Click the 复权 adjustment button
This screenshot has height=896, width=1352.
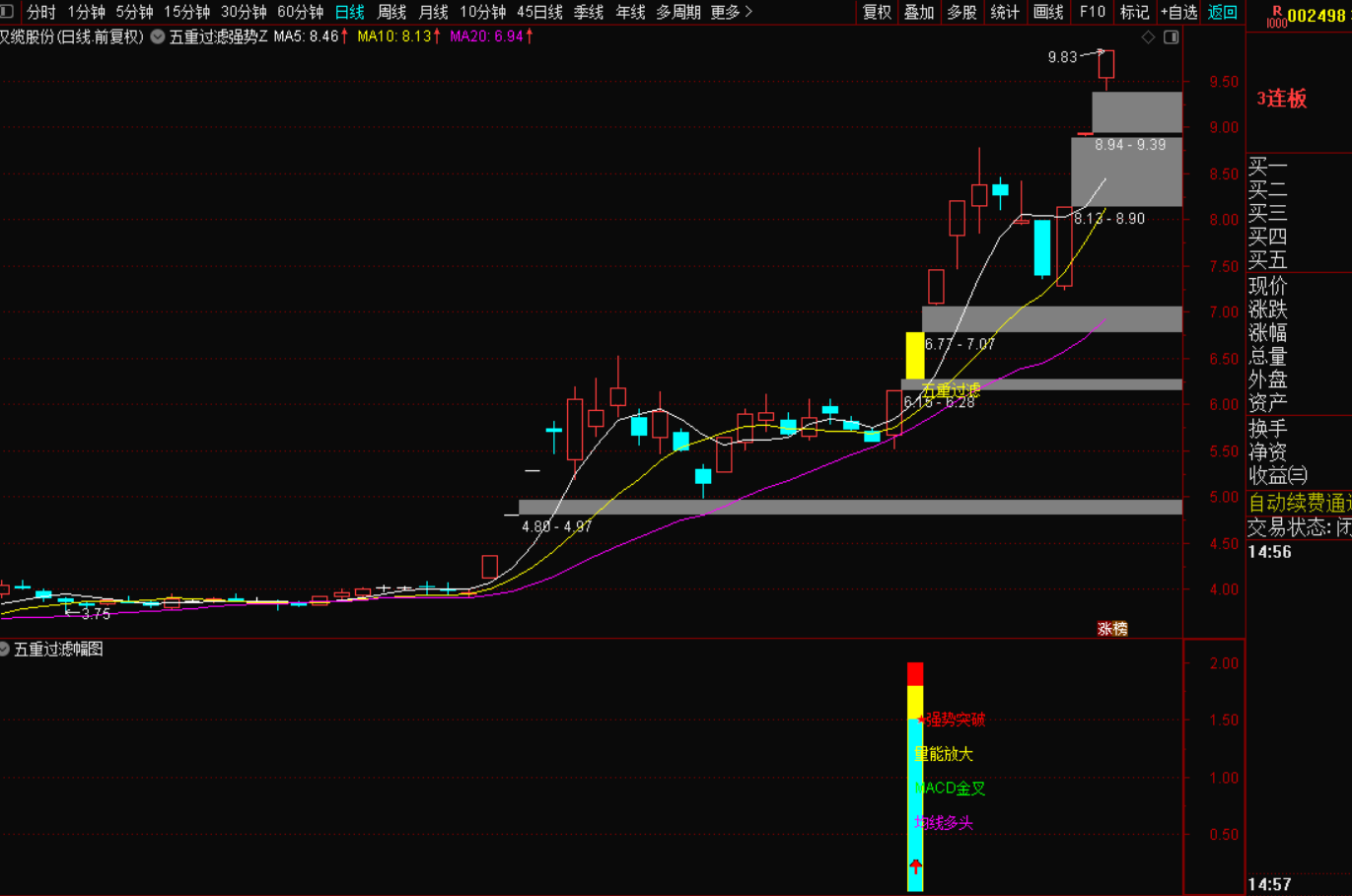(877, 12)
